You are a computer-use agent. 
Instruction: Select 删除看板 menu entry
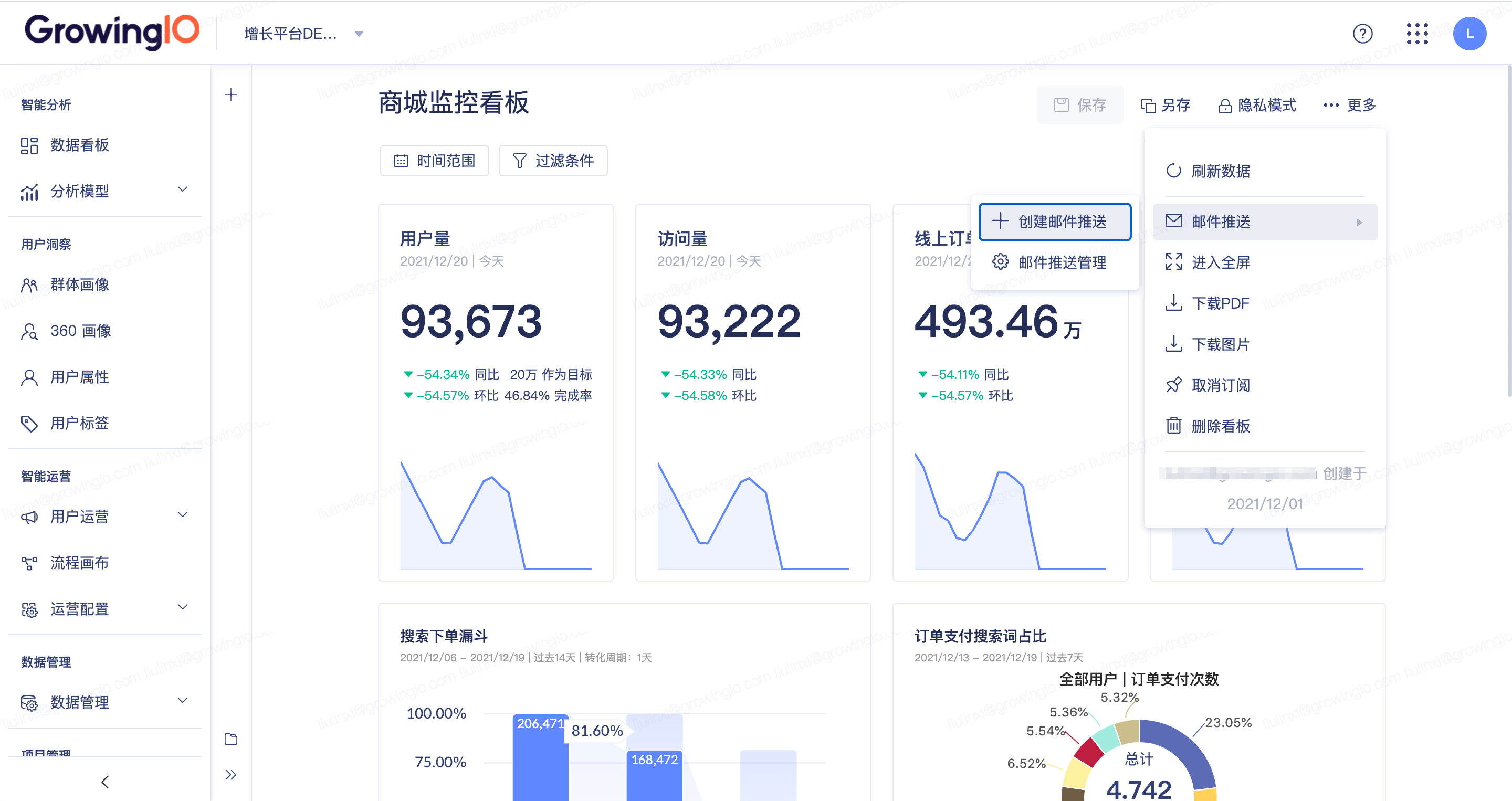coord(1265,426)
